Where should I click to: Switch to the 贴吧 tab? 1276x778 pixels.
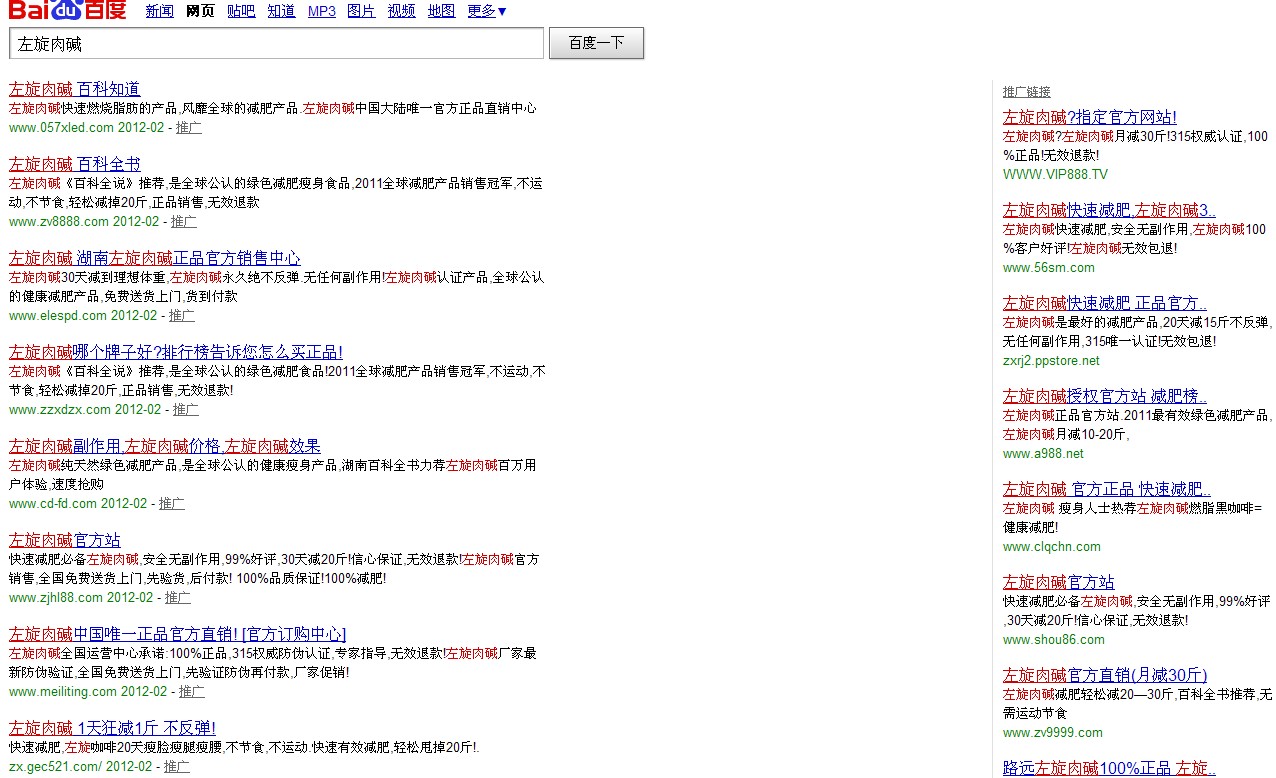tap(241, 11)
